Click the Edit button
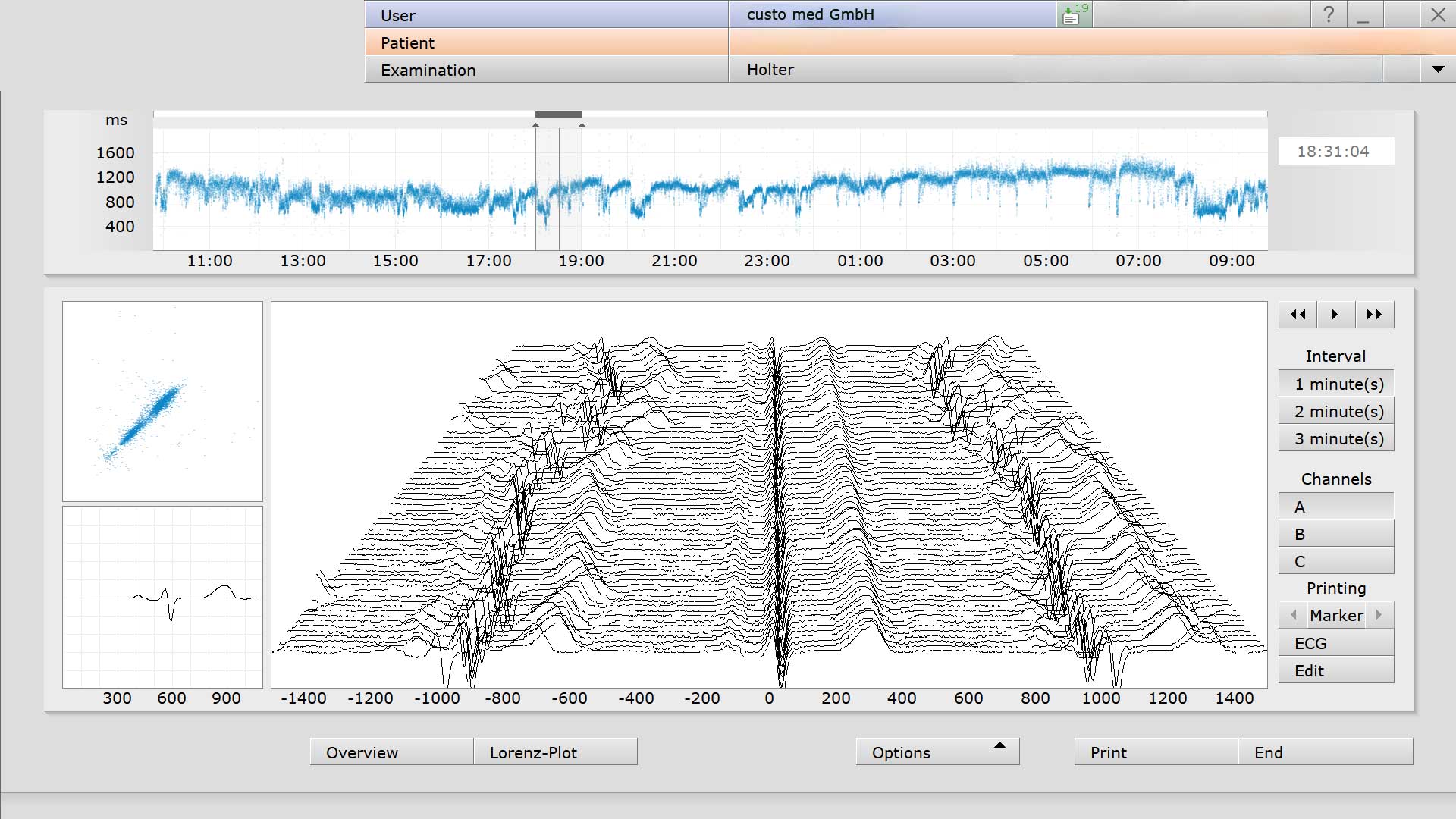The width and height of the screenshot is (1456, 819). 1336,670
